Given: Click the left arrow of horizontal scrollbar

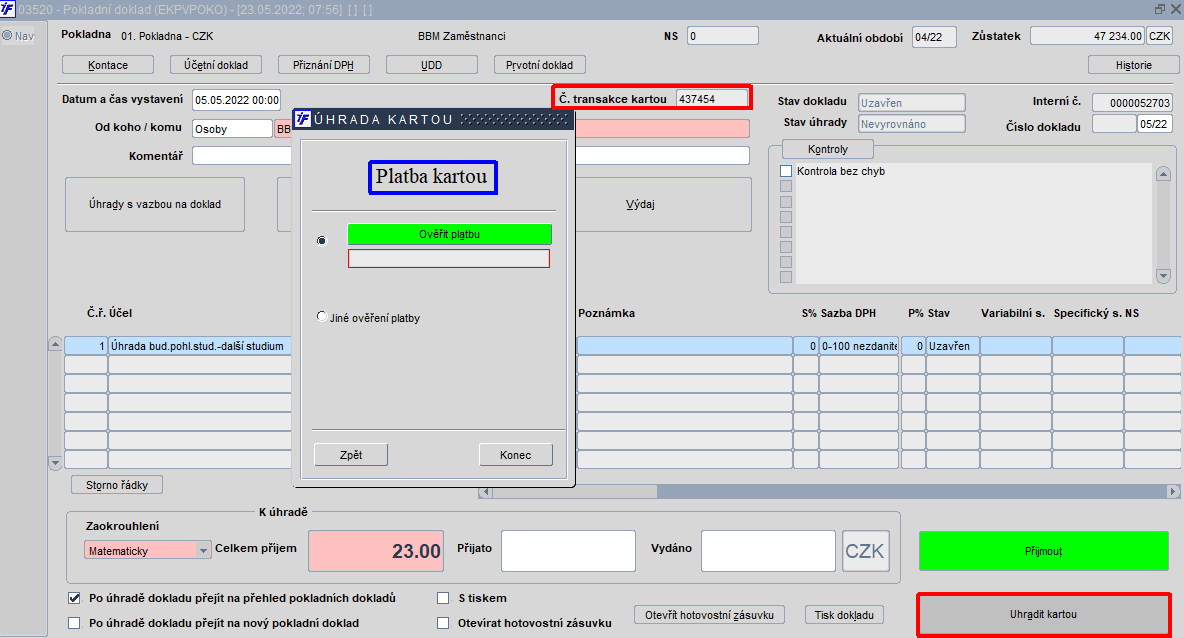Looking at the screenshot, I should [486, 492].
